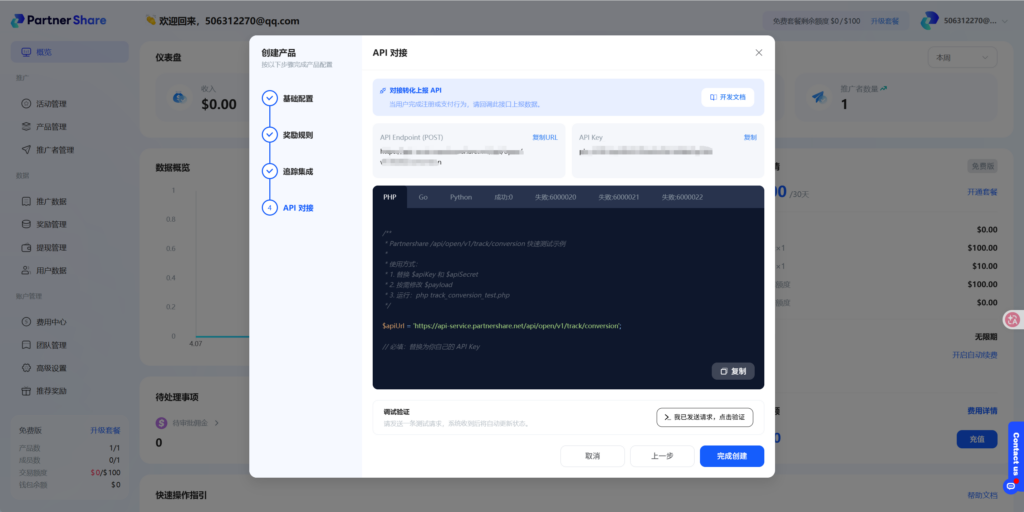Viewport: 1024px width, 512px height.
Task: Click the 奖励规则 step checkmark icon
Action: pyautogui.click(x=269, y=135)
